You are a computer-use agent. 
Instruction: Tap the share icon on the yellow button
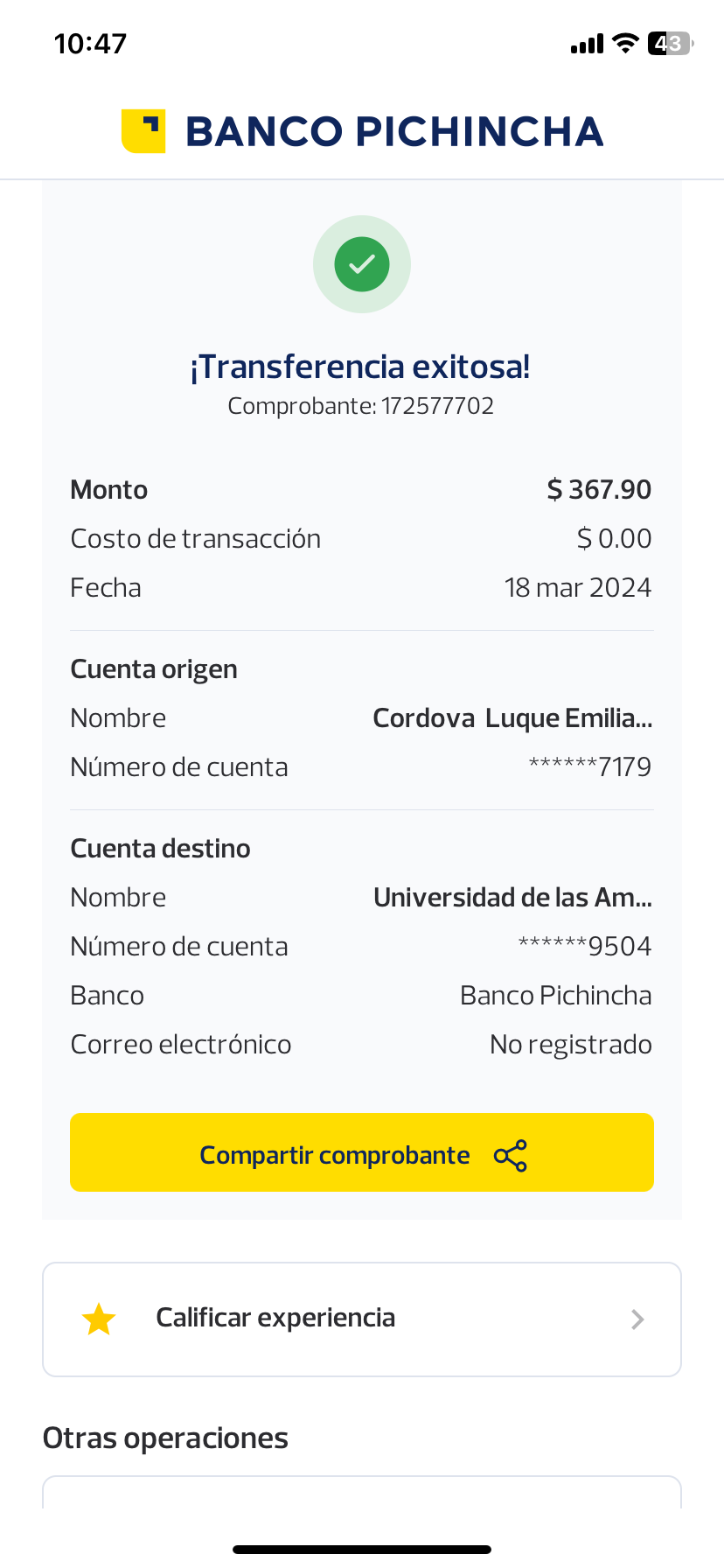[x=511, y=1156]
